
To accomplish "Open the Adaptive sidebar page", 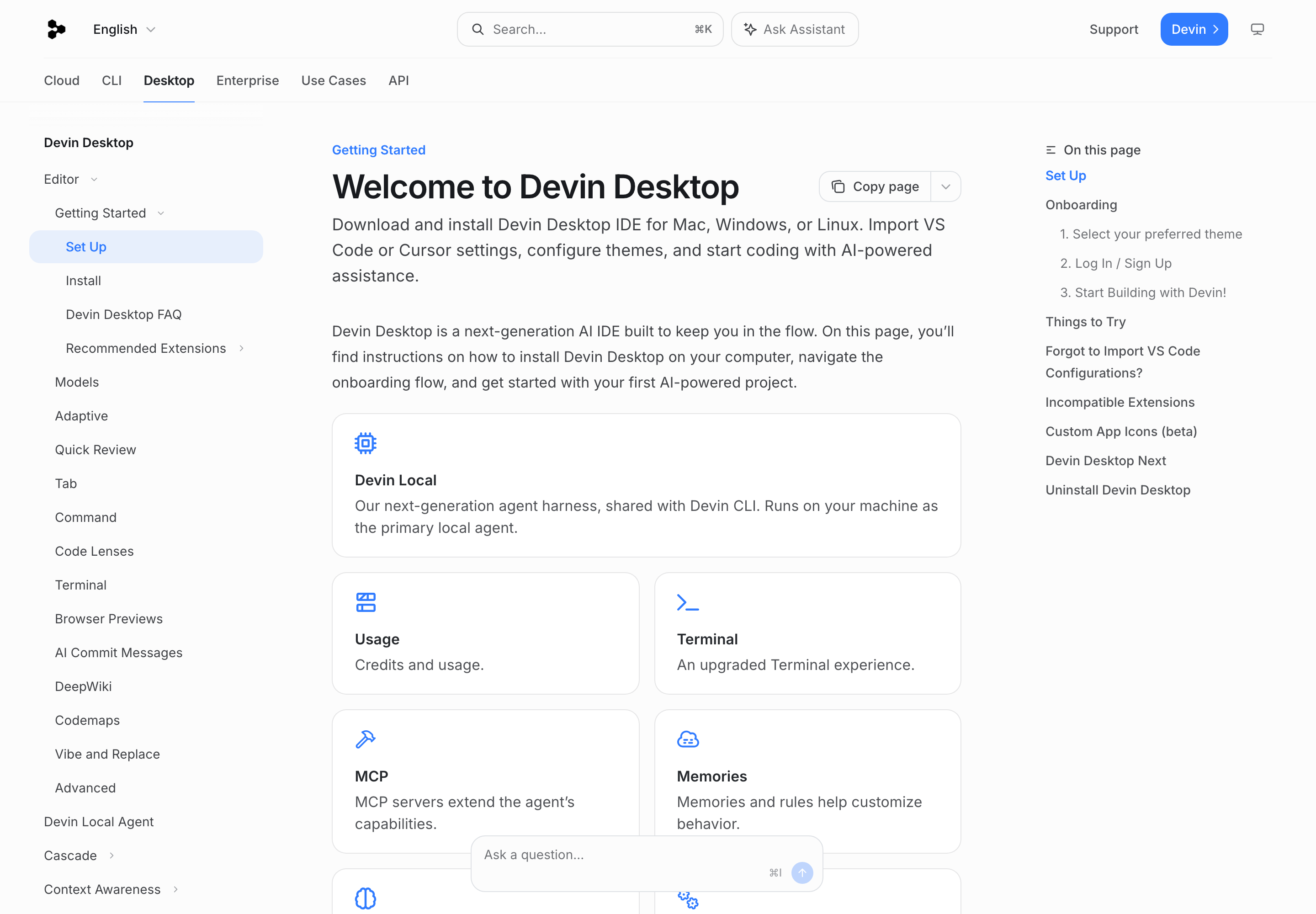I will [x=81, y=416].
